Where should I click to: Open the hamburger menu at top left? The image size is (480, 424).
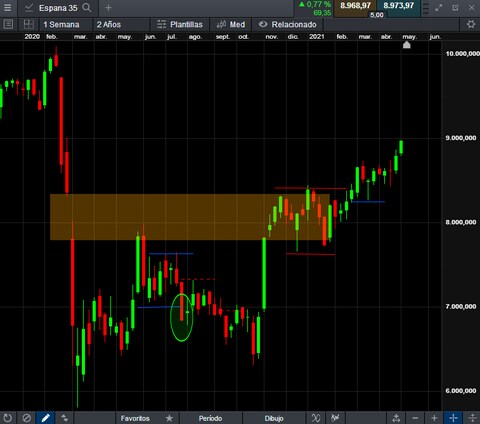tap(7, 8)
